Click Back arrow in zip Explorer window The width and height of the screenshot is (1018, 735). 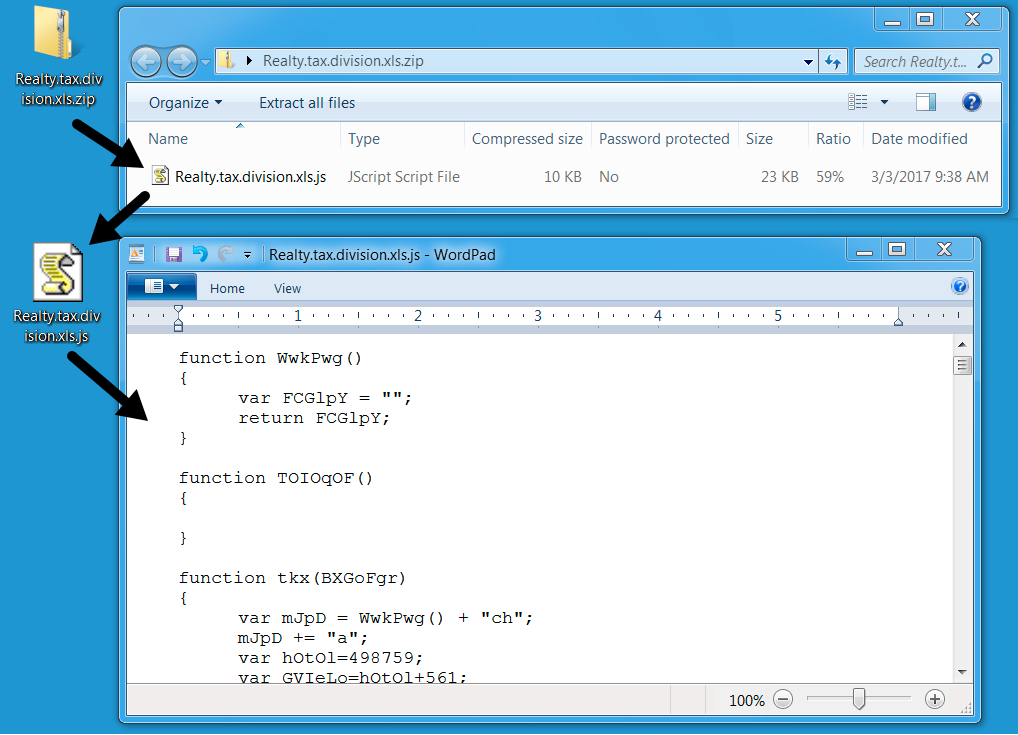pos(146,62)
